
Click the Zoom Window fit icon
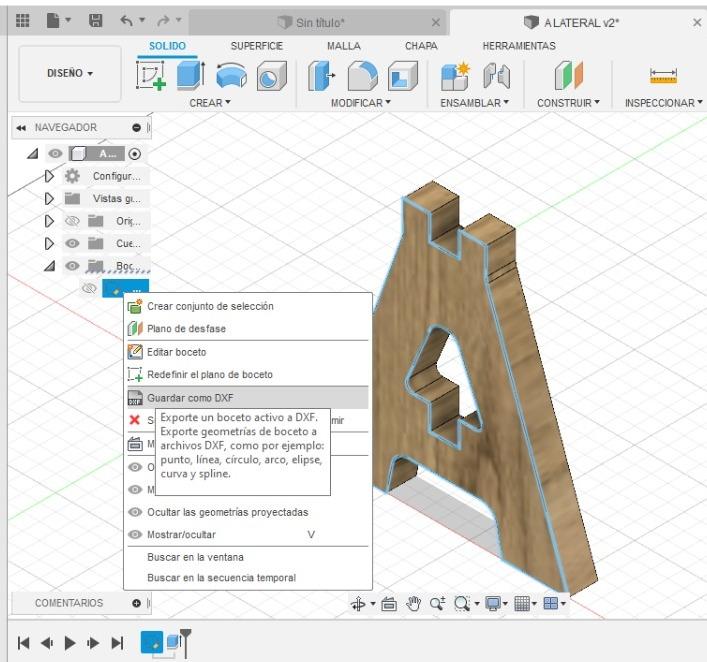(461, 603)
